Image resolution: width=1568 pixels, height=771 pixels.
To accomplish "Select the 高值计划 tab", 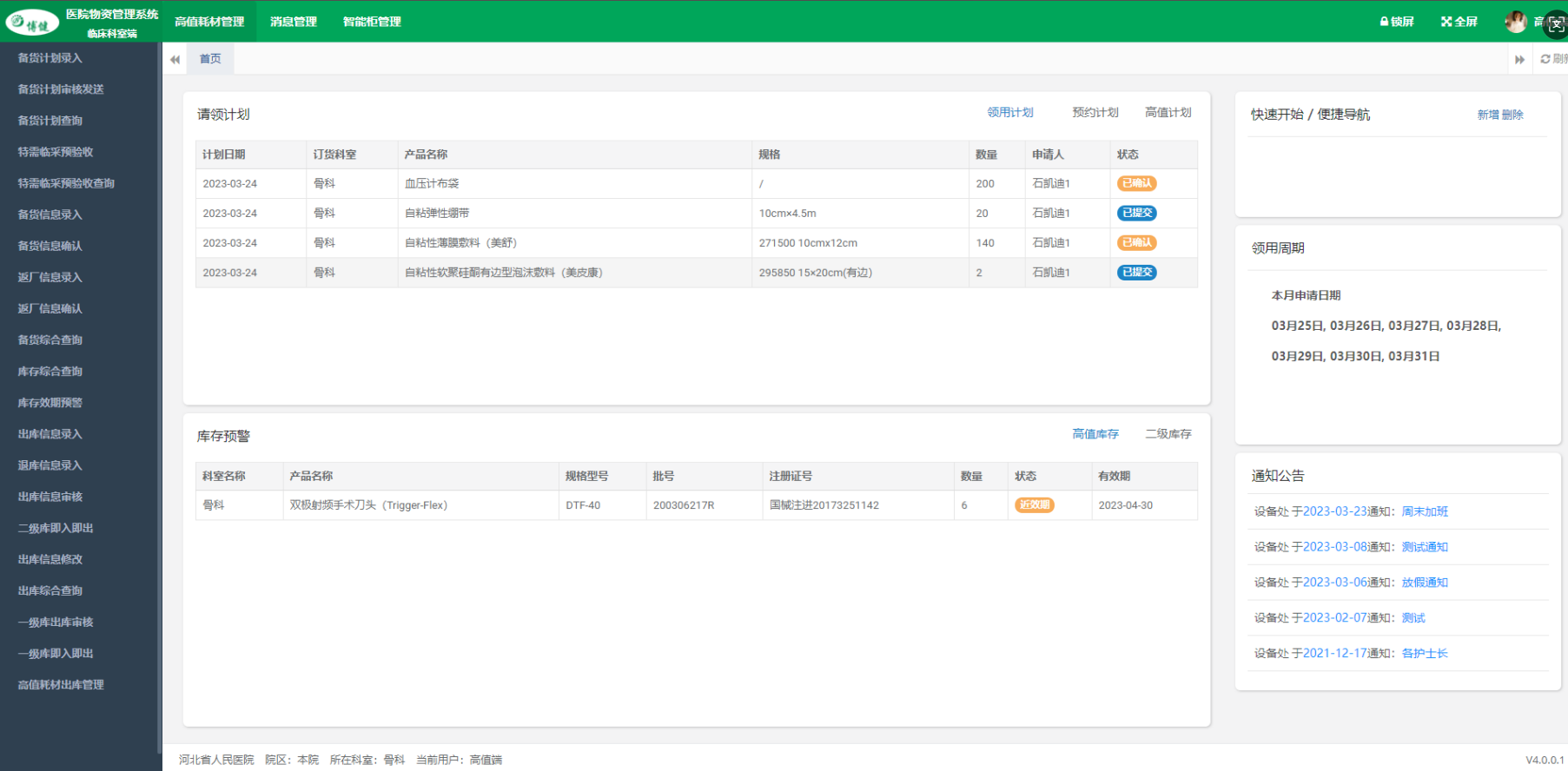I will (x=1168, y=113).
